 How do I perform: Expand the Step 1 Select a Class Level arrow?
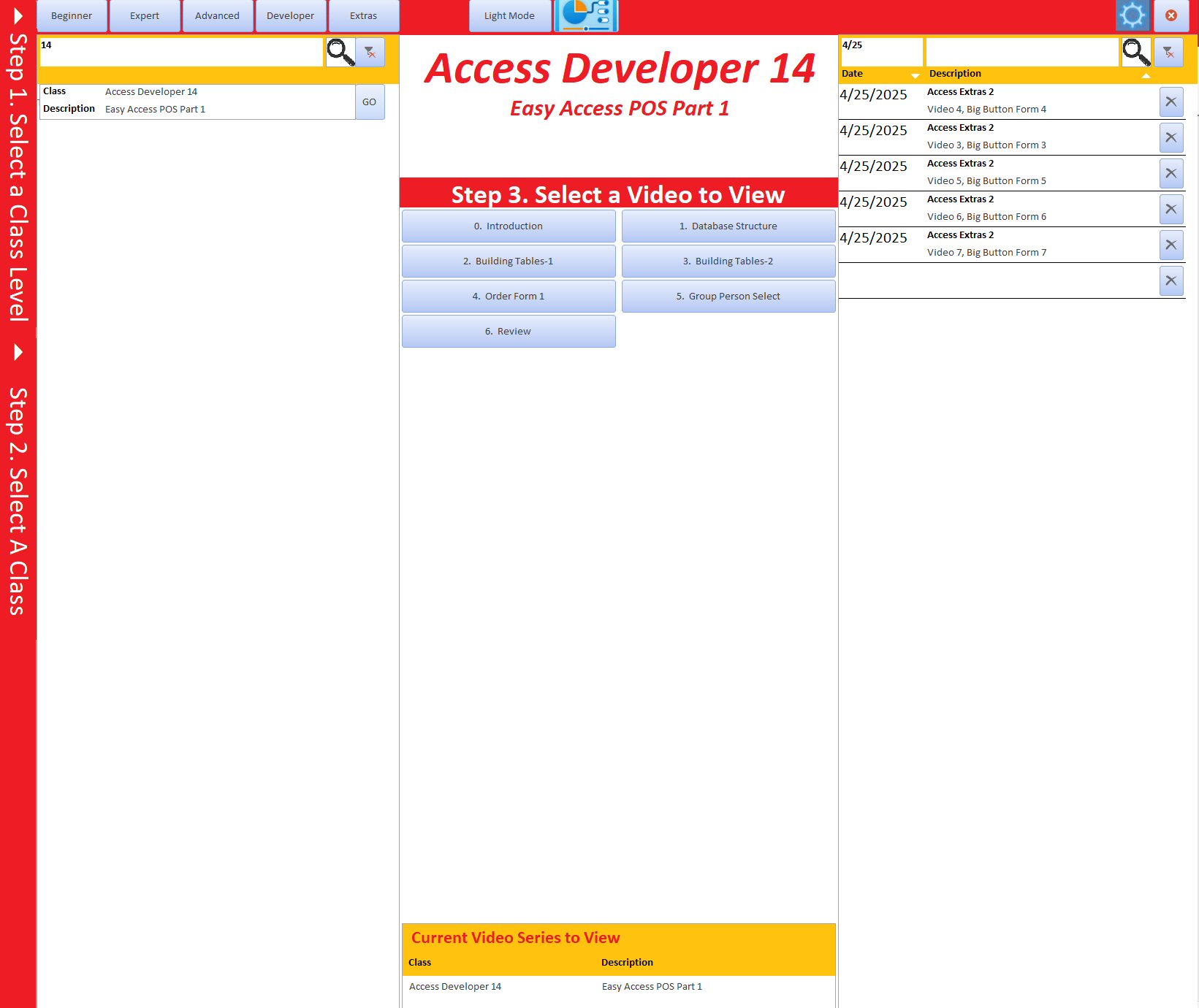coord(18,16)
